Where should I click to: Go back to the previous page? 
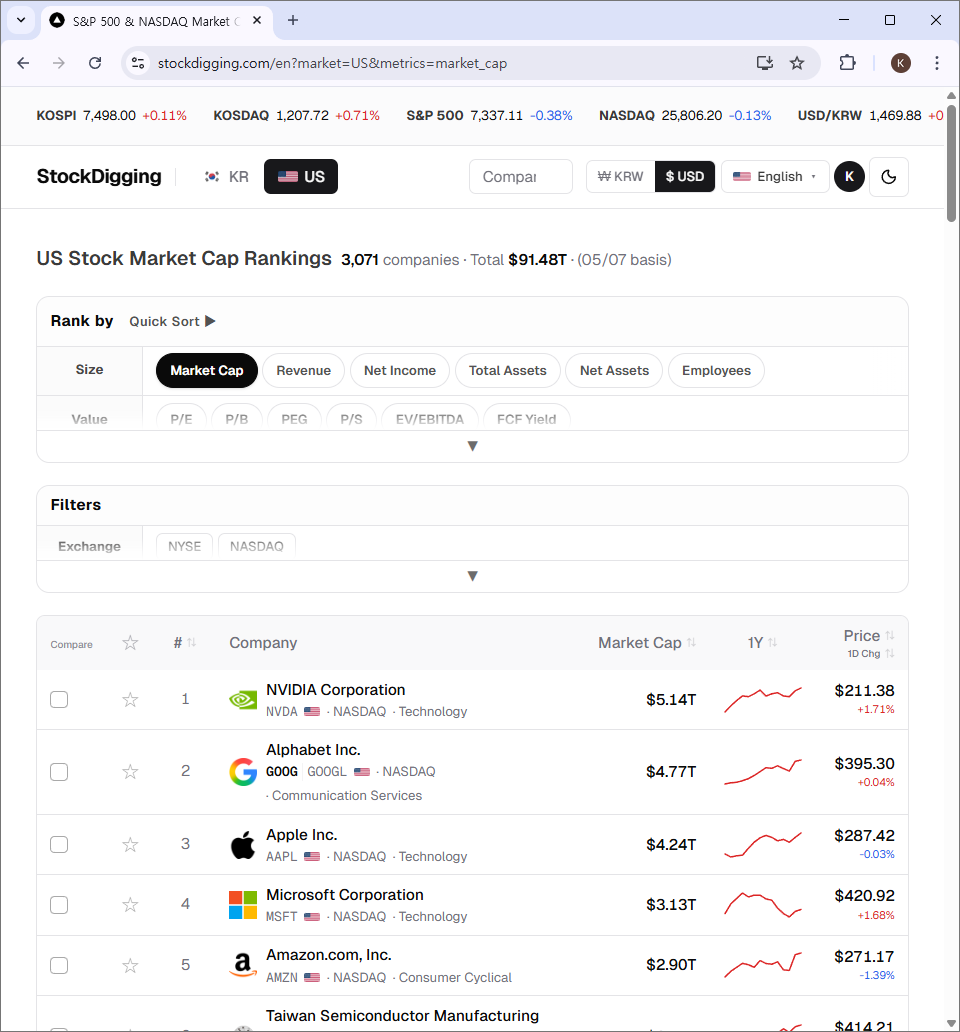[23, 63]
